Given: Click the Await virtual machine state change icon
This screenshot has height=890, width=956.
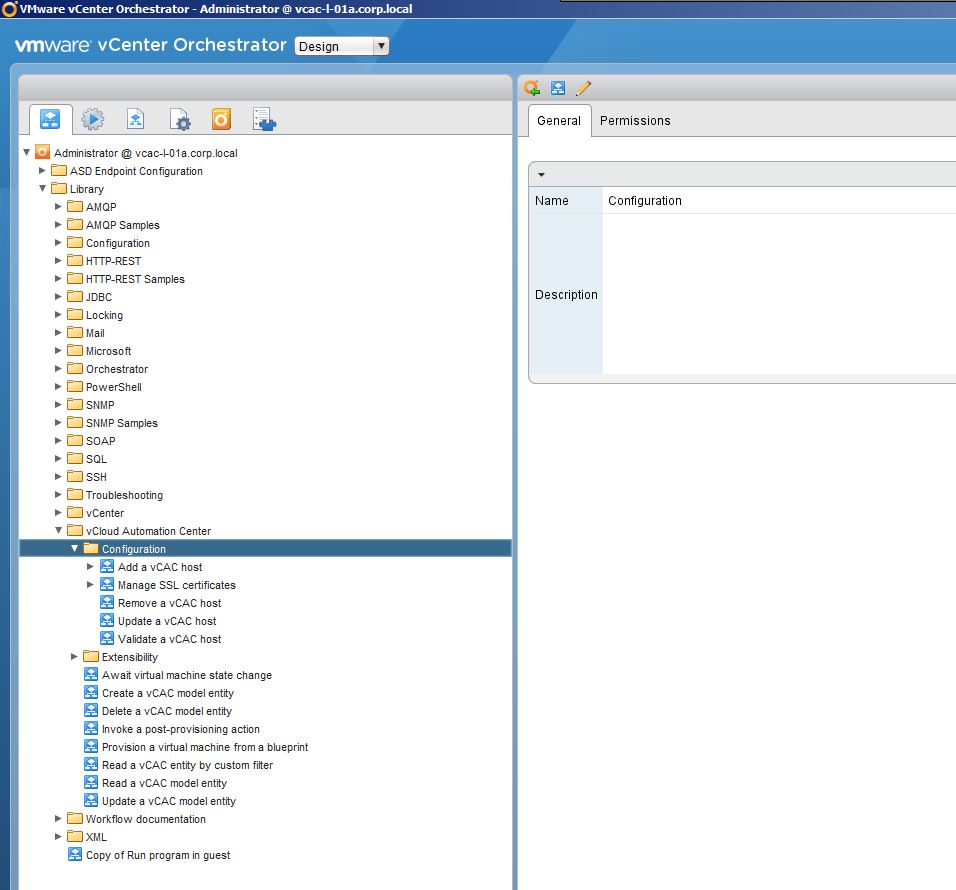Looking at the screenshot, I should [91, 674].
